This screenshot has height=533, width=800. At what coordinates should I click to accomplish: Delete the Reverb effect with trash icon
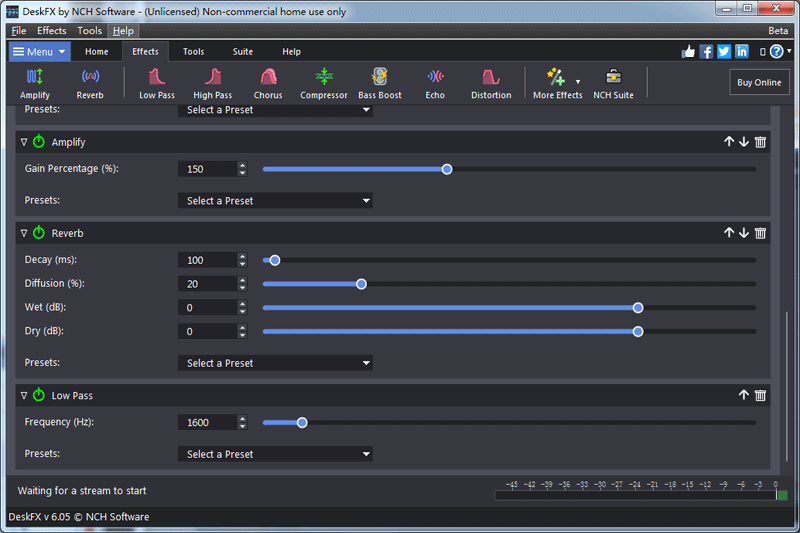[760, 233]
